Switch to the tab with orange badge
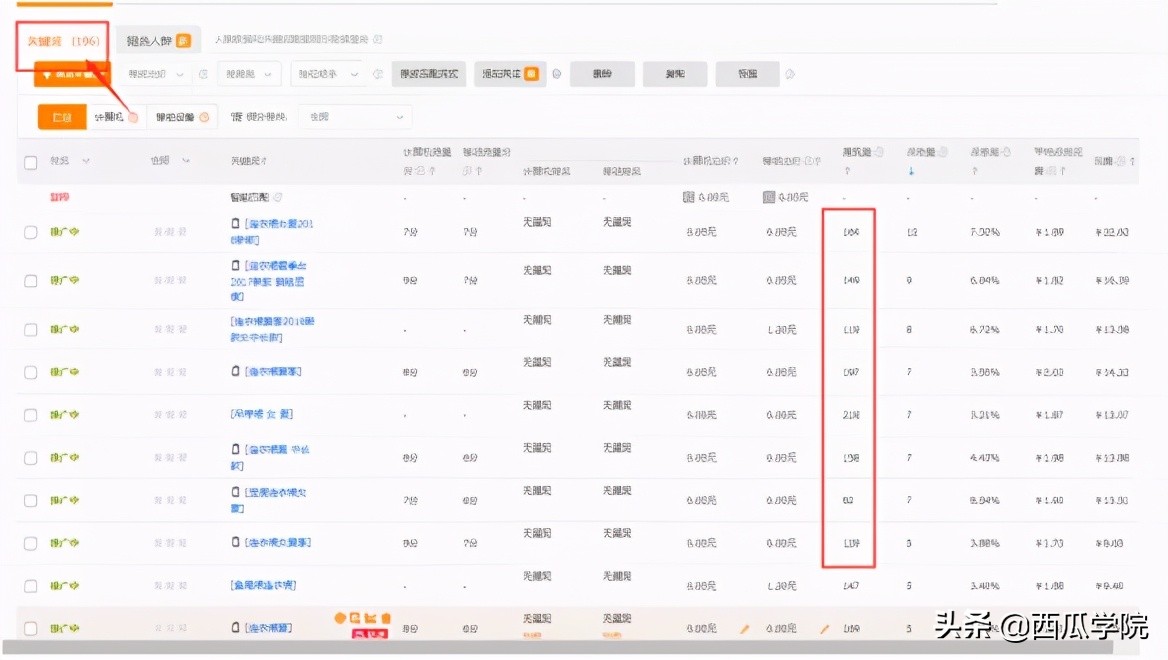The width and height of the screenshot is (1168, 660). tap(159, 41)
